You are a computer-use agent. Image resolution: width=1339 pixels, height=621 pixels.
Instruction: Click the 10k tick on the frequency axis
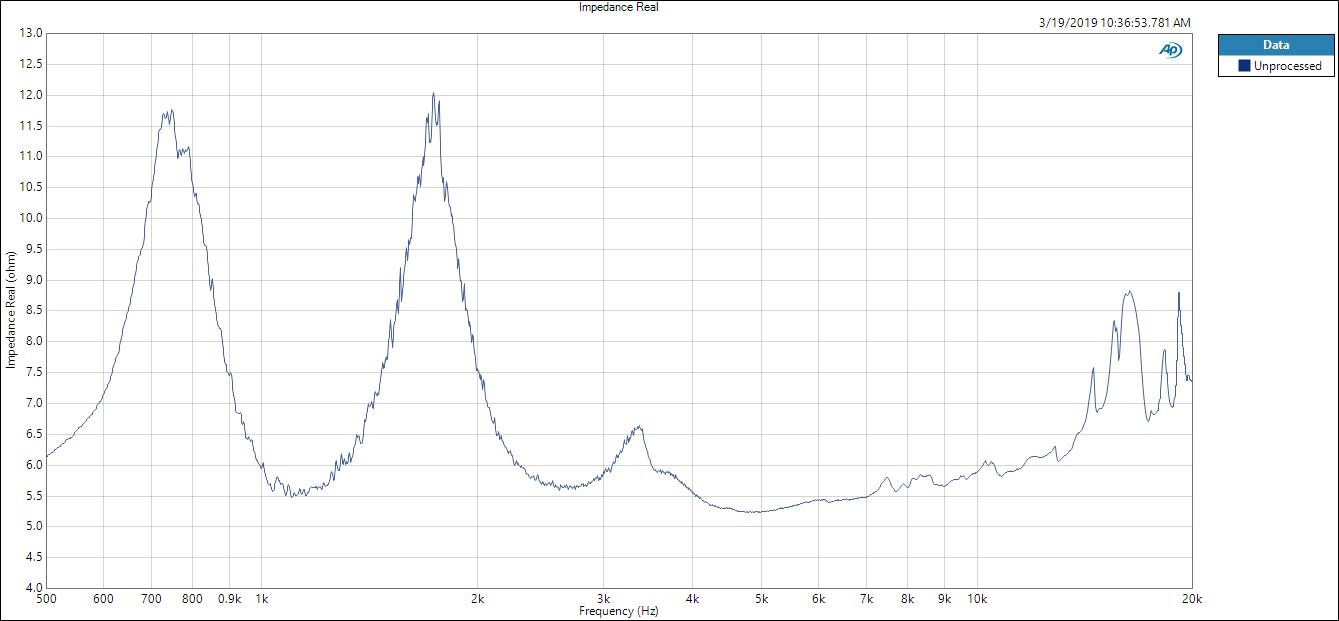coord(976,600)
